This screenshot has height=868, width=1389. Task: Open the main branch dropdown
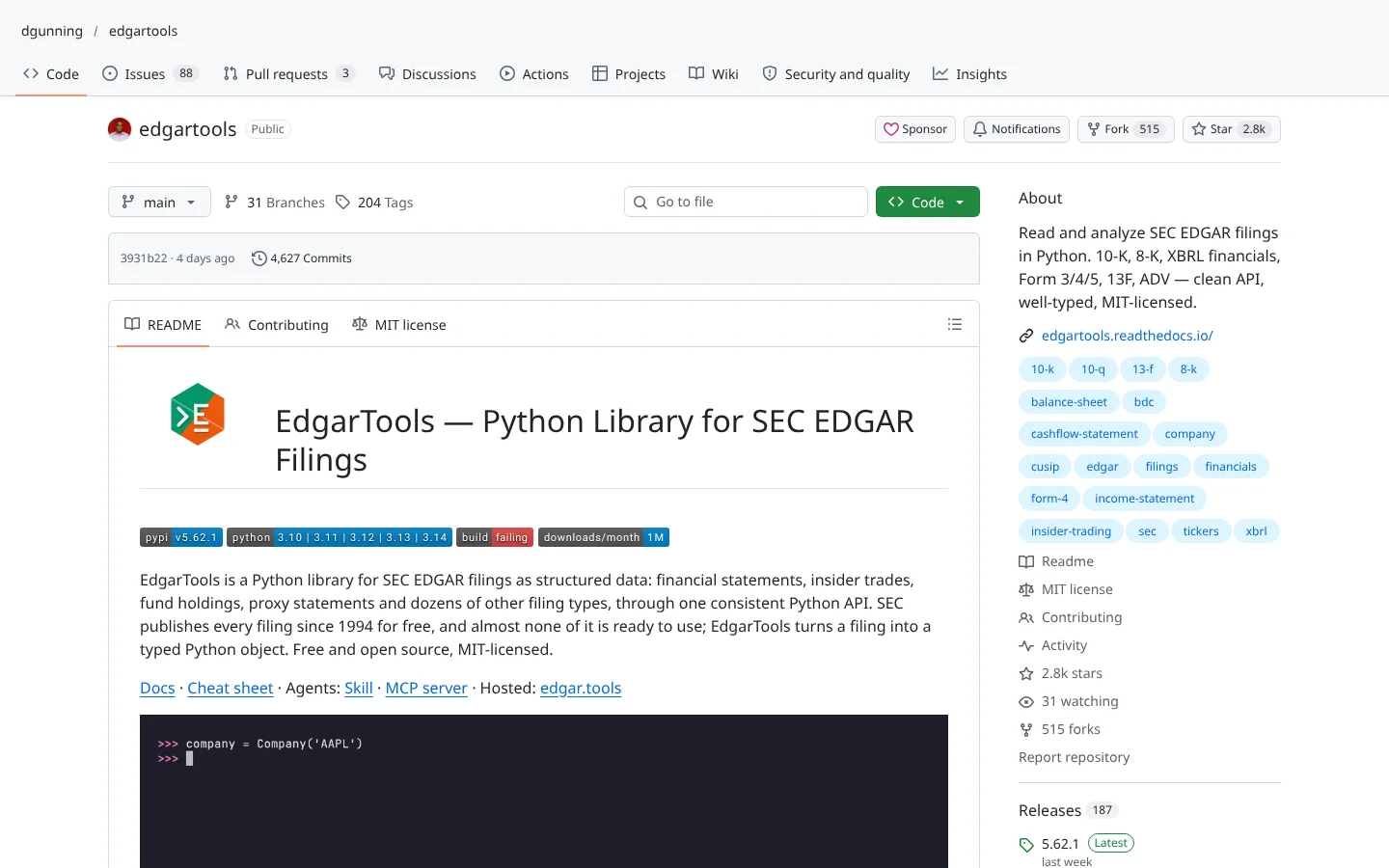click(x=159, y=202)
